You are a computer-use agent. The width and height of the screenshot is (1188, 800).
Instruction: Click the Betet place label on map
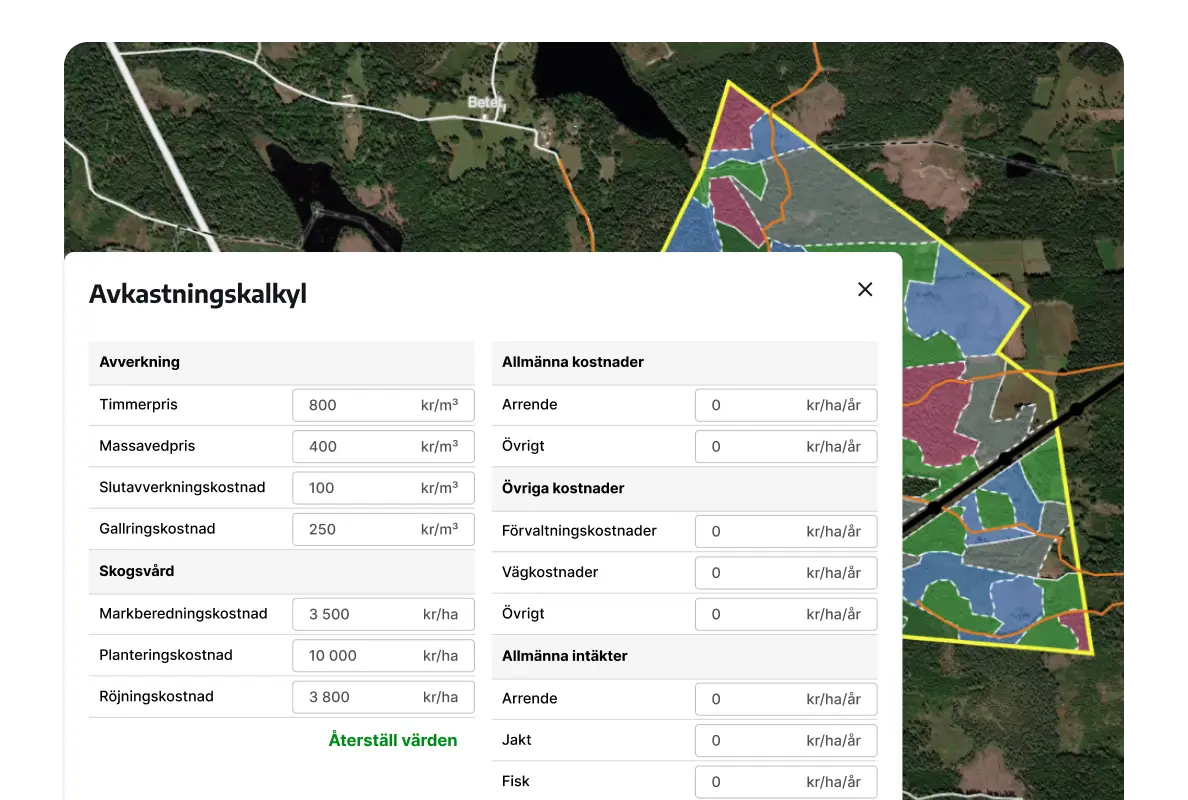point(485,102)
